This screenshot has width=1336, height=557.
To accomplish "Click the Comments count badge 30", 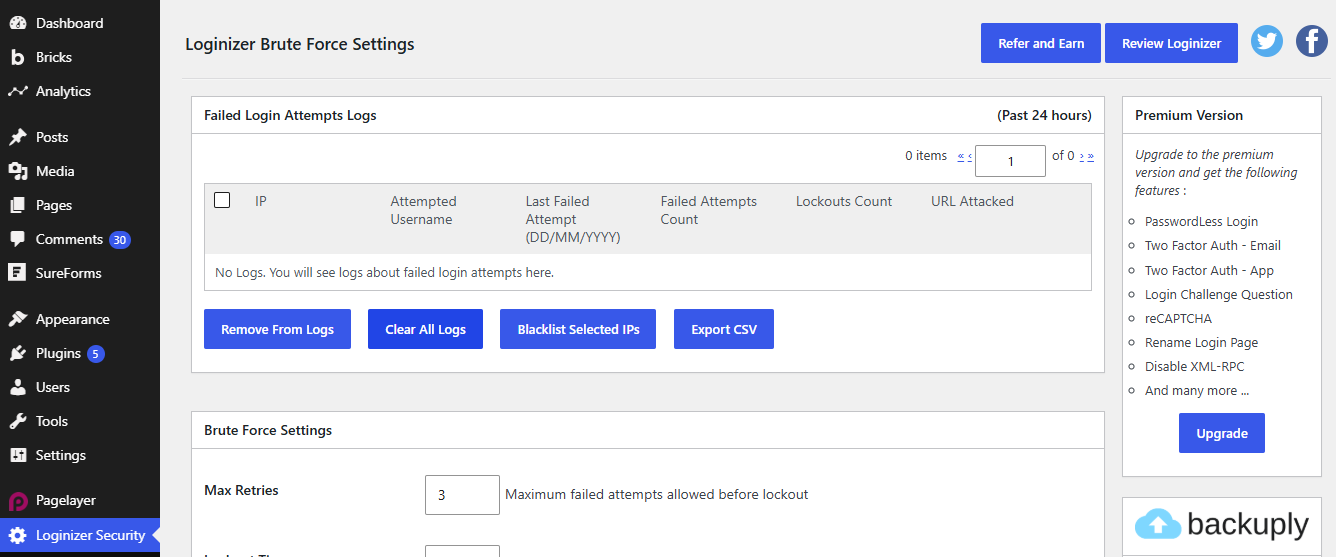I will [x=120, y=240].
